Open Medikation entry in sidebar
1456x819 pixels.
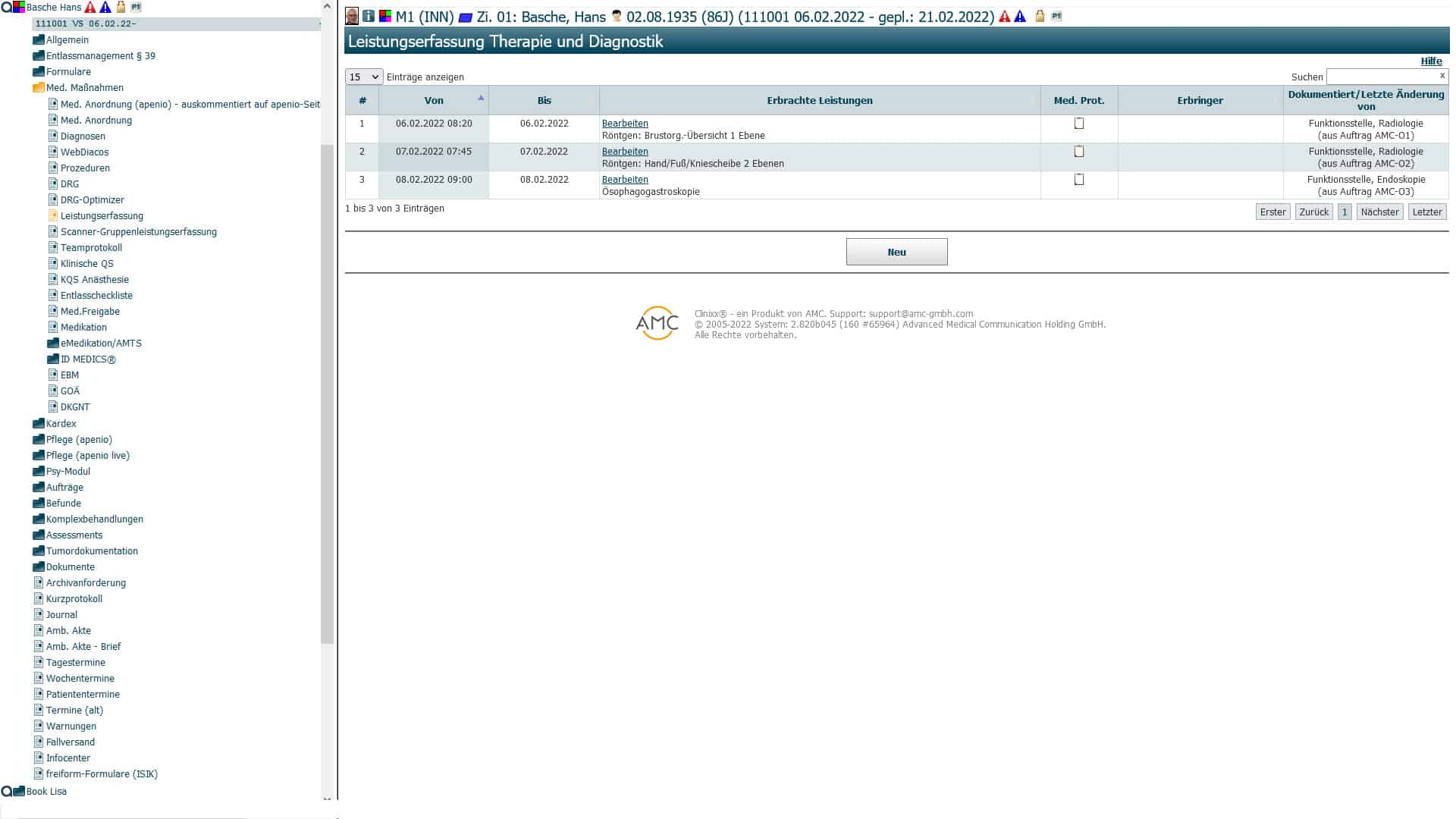[x=83, y=328]
